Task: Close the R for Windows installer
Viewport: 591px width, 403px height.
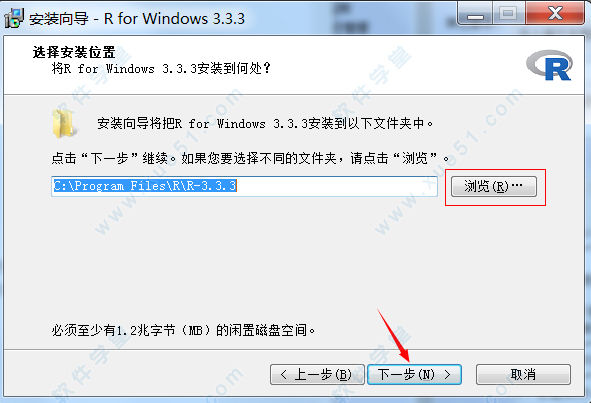Action: [x=554, y=14]
